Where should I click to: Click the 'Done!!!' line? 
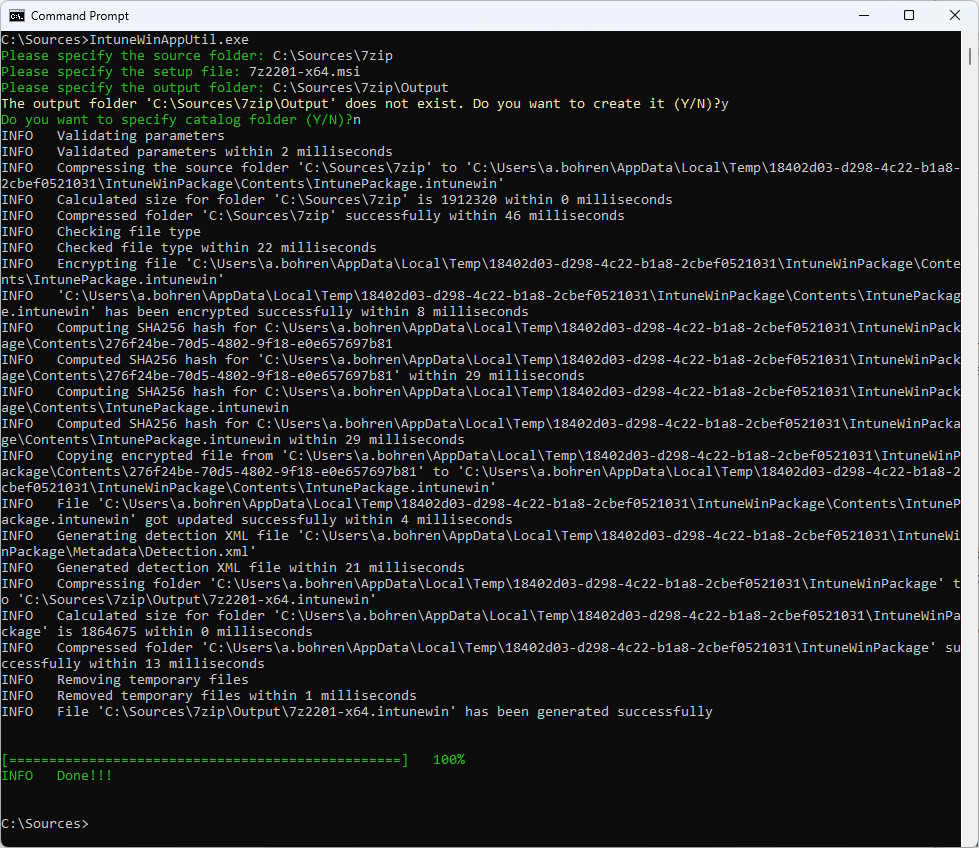coord(57,776)
